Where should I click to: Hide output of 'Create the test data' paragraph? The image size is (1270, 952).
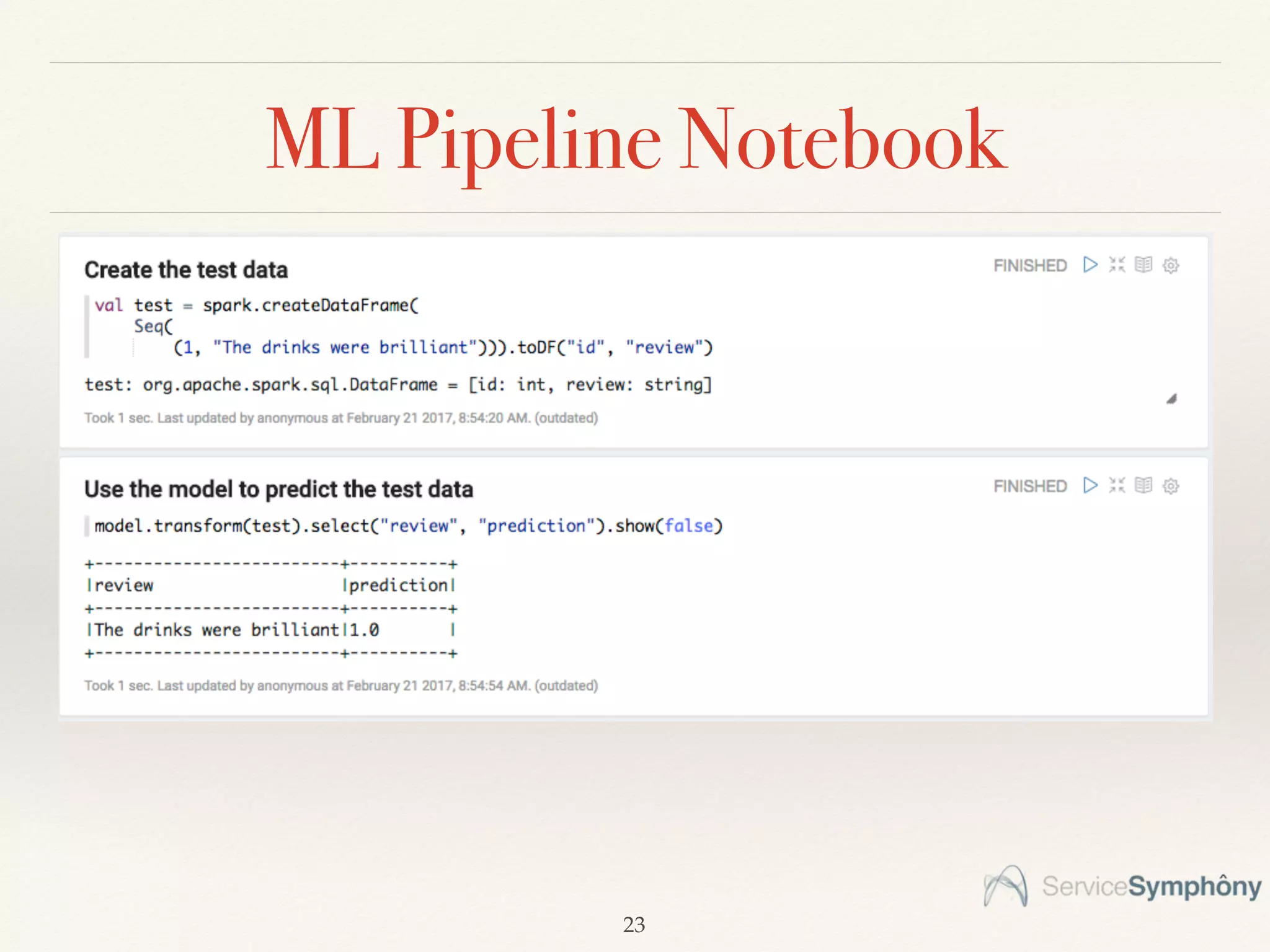pyautogui.click(x=1143, y=265)
